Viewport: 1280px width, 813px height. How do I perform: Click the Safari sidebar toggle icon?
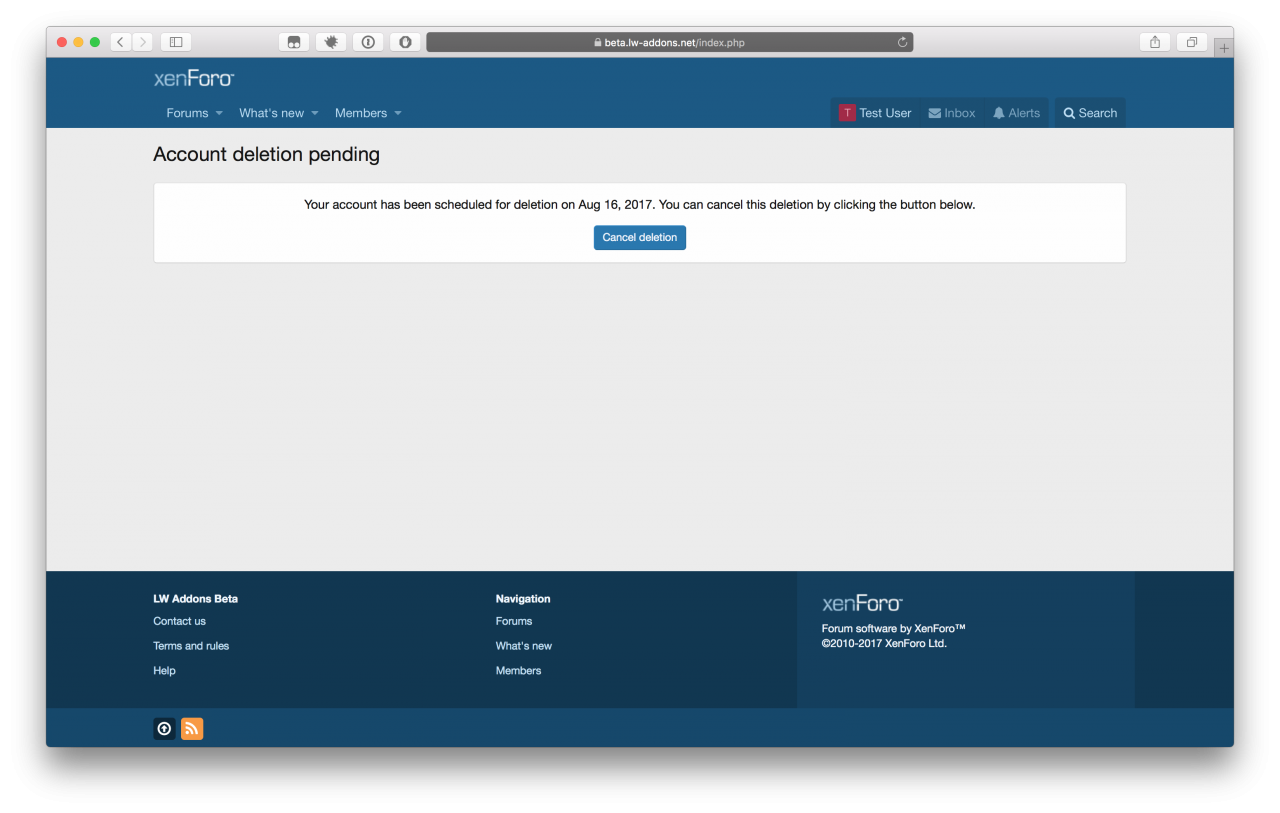click(x=176, y=42)
